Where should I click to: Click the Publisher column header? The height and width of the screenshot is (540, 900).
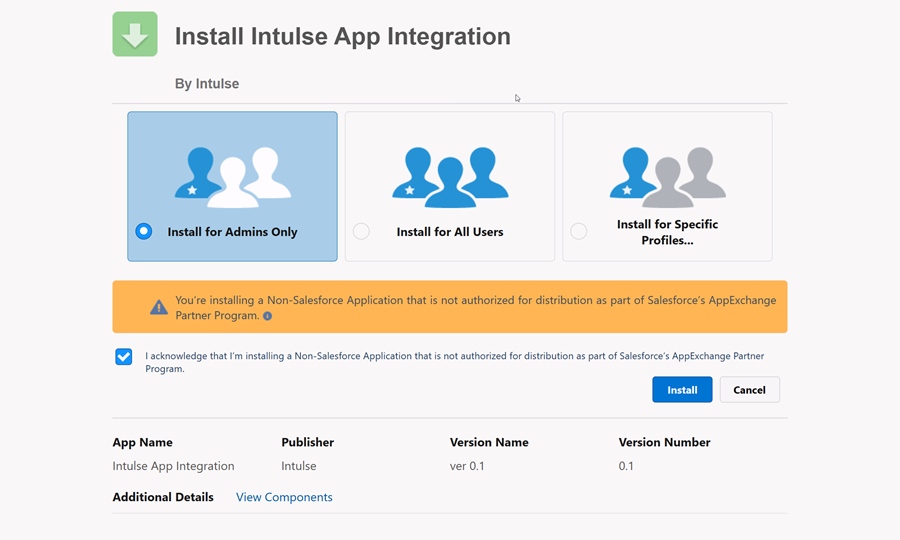pyautogui.click(x=308, y=442)
